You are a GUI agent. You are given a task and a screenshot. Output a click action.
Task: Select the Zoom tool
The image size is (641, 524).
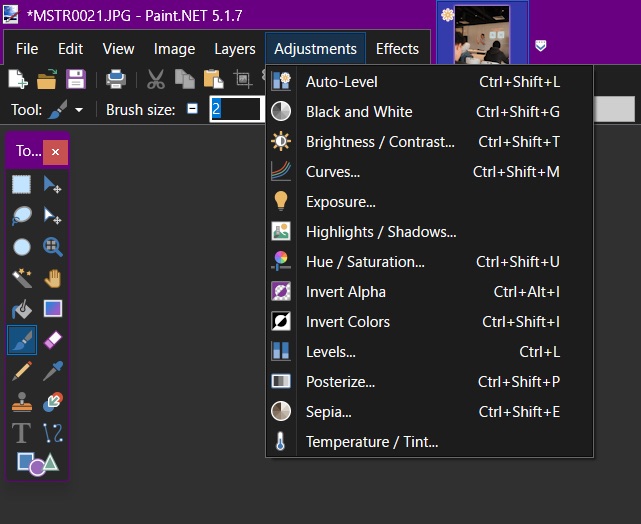[53, 247]
